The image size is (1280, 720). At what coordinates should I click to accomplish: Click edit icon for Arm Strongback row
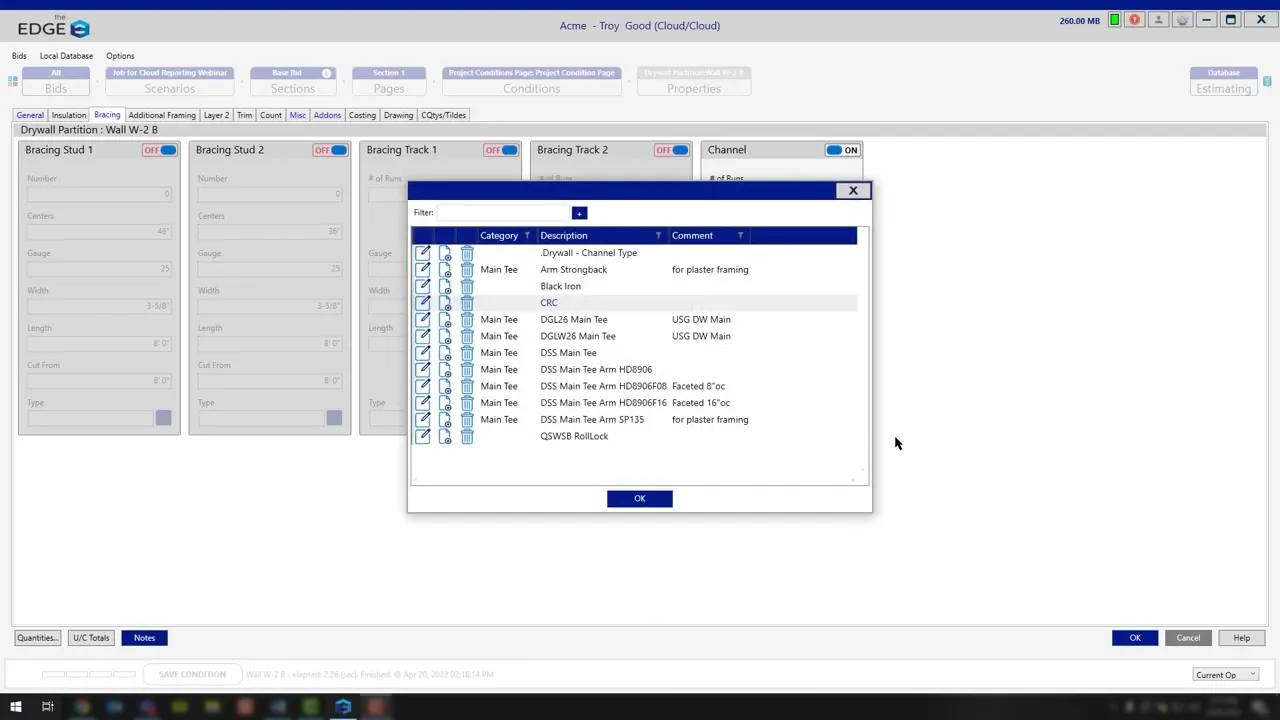(423, 270)
